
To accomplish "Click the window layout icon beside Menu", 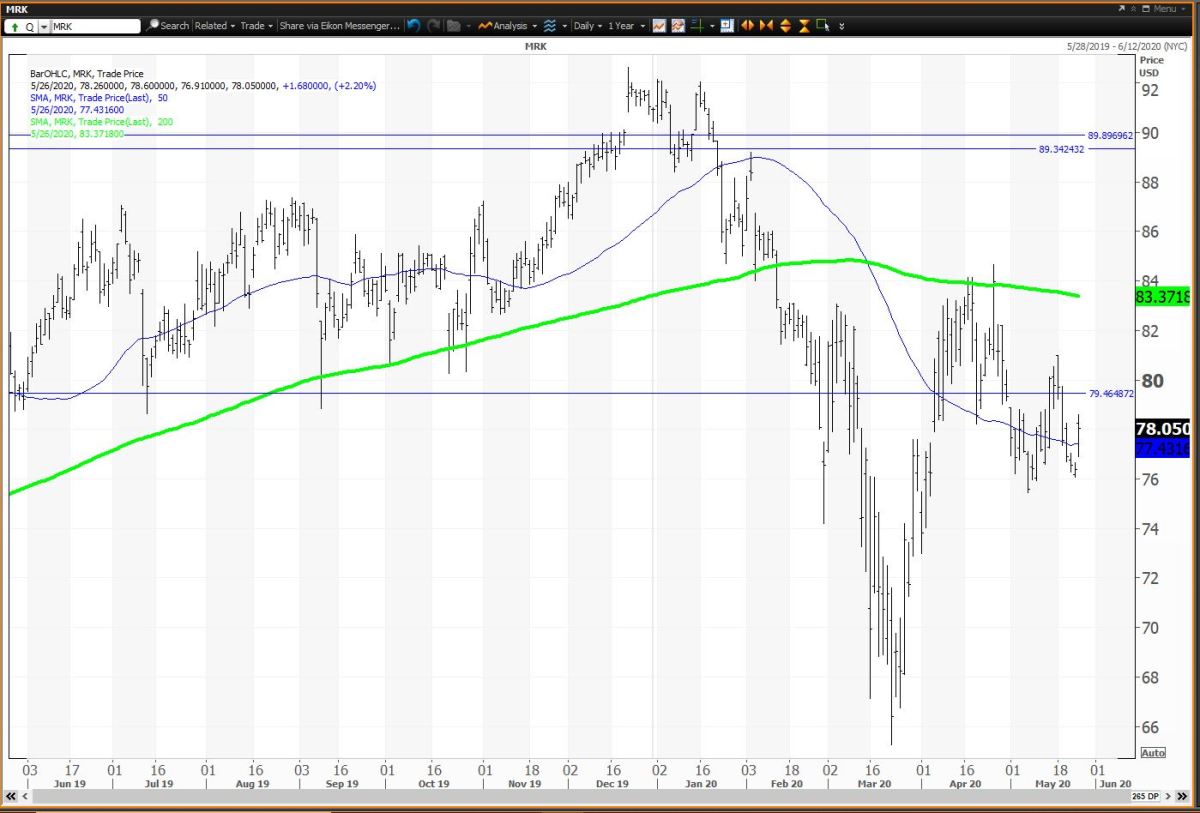I will 1145,9.
